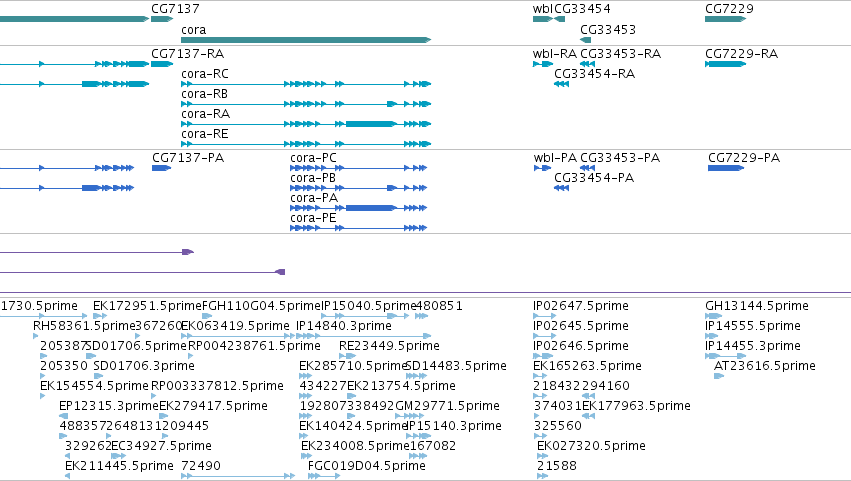This screenshot has height=481, width=851.
Task: Select the cora-PB protein label
Action: 313,178
